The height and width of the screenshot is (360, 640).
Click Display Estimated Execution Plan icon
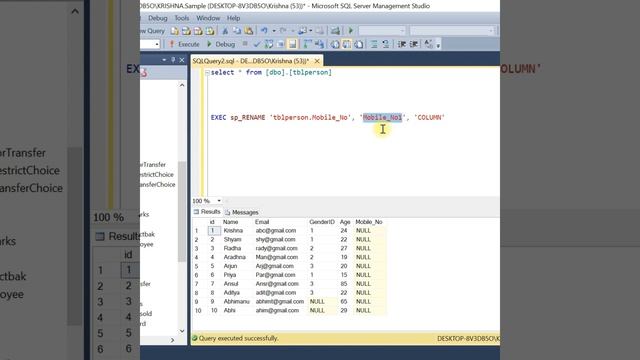pyautogui.click(x=269, y=44)
